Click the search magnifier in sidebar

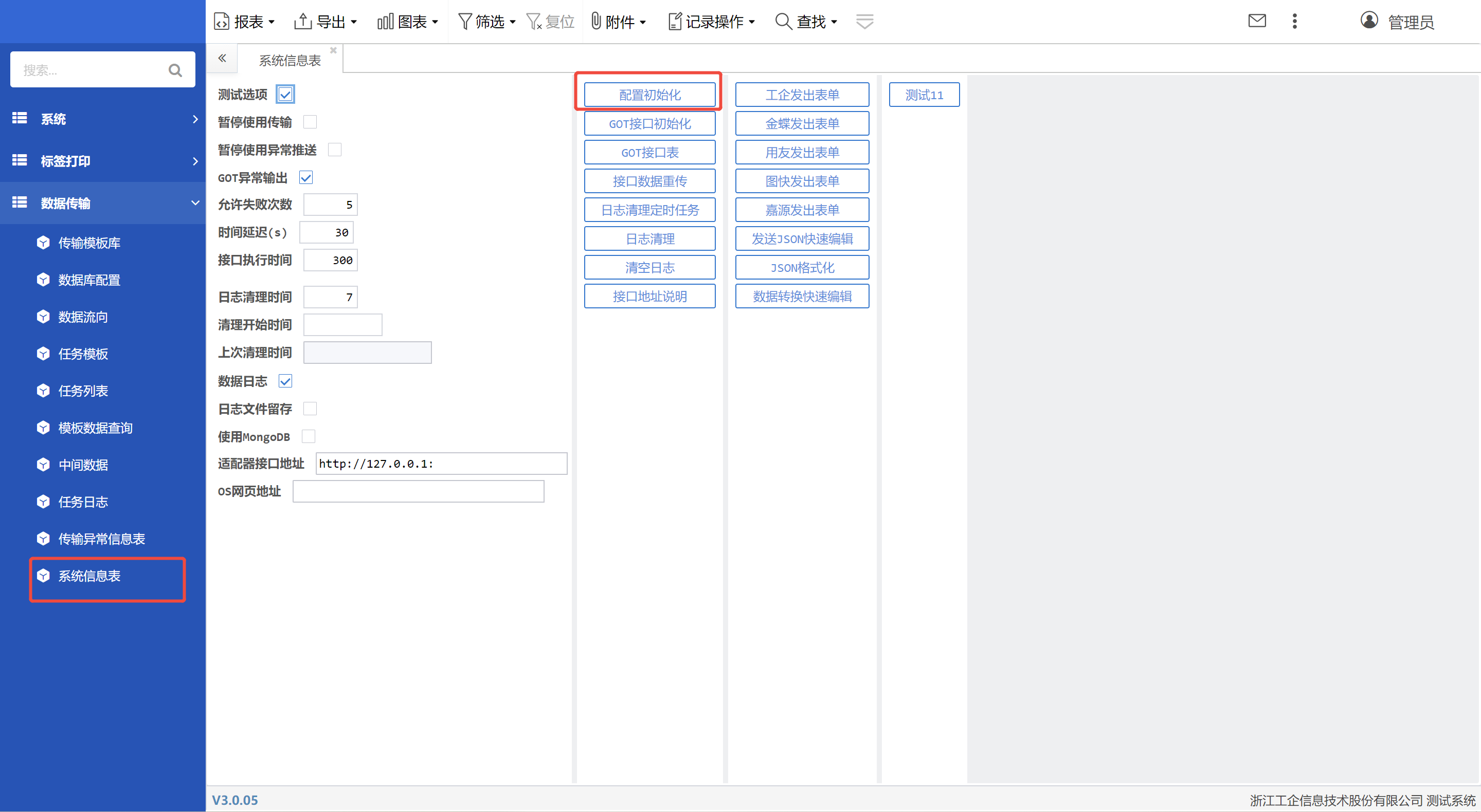175,70
